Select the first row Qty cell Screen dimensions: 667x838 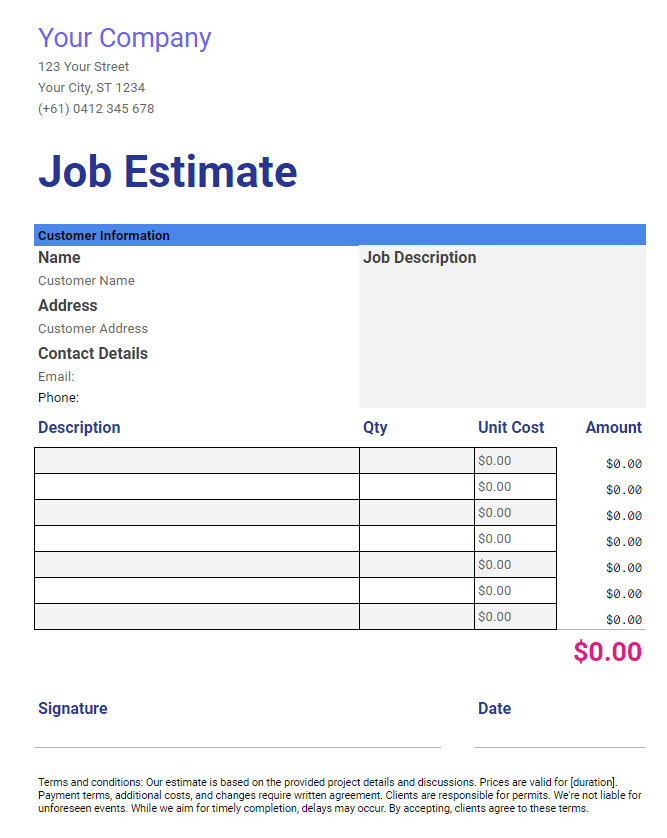point(417,461)
